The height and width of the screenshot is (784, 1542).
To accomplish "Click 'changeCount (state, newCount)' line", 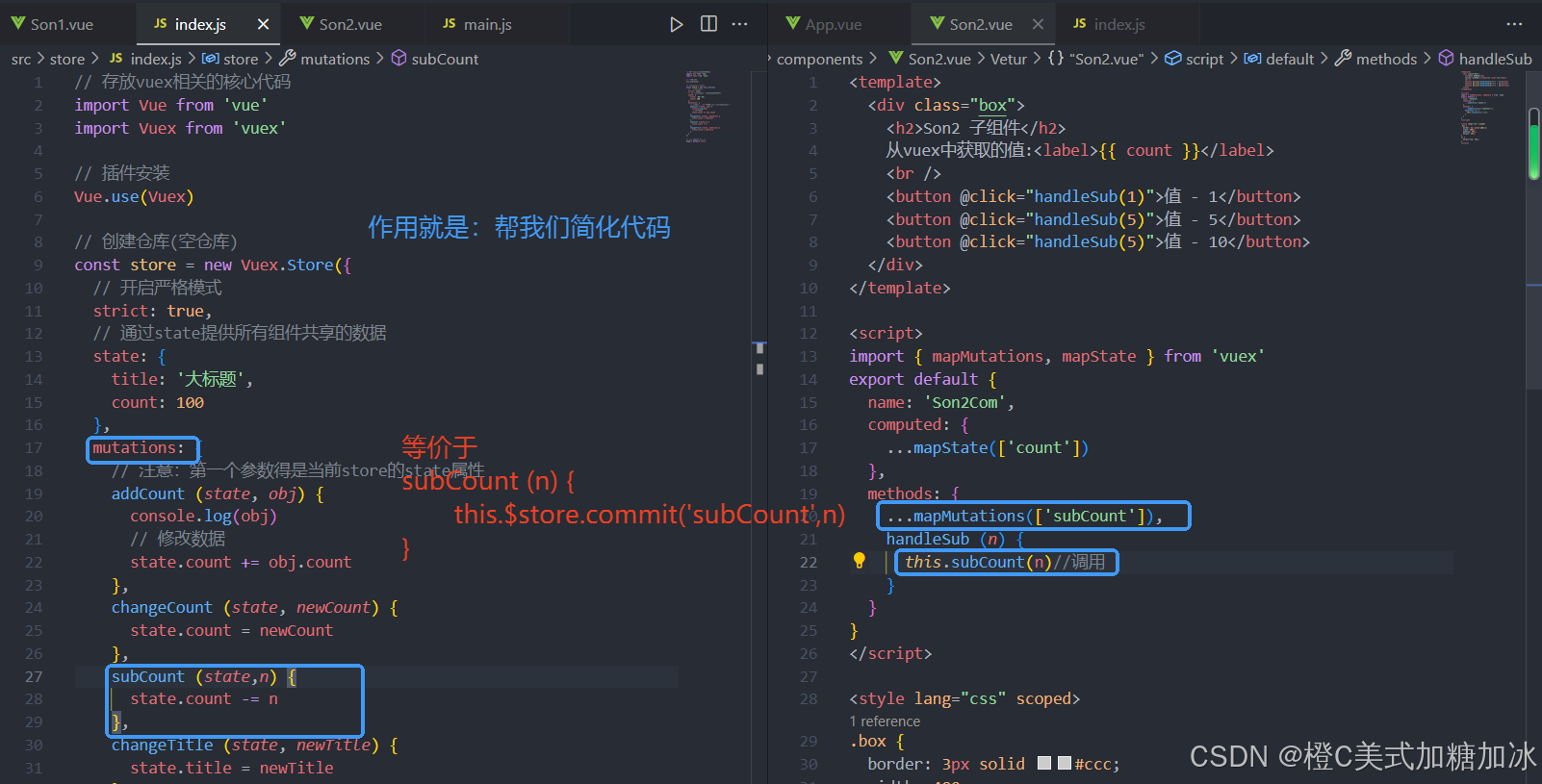I will pos(254,607).
